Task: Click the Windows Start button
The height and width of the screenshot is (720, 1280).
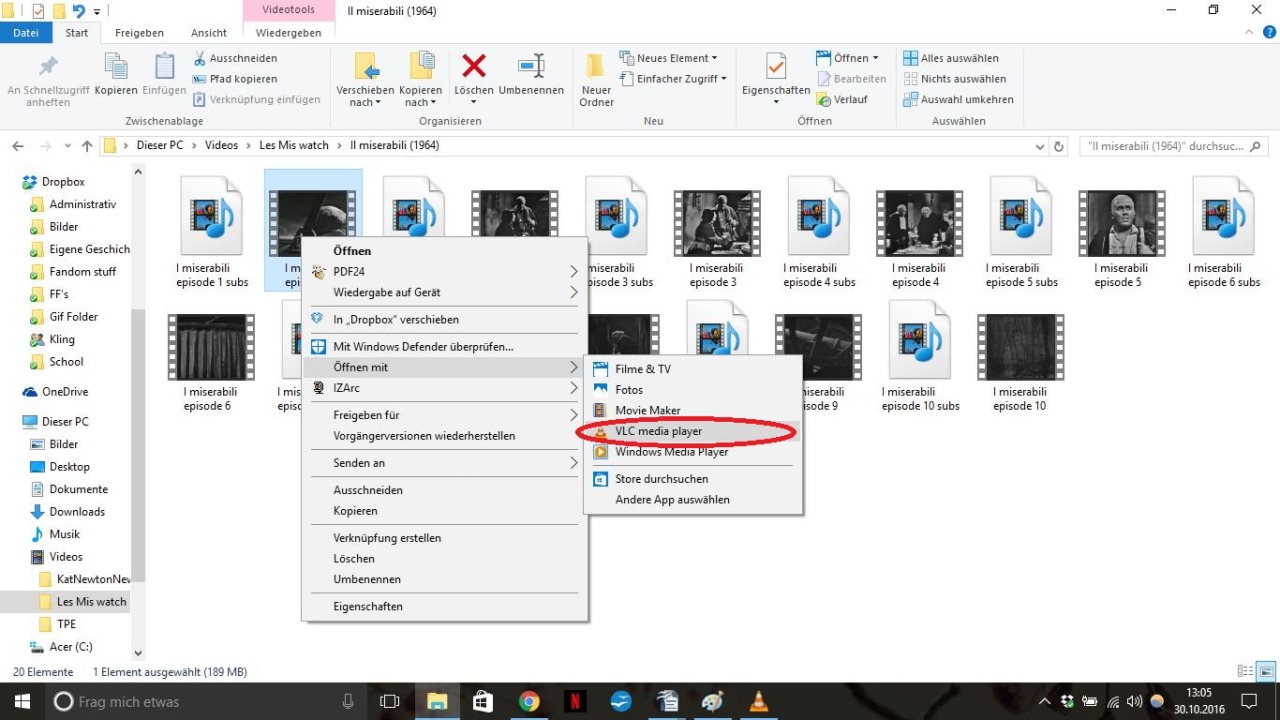Action: click(22, 701)
